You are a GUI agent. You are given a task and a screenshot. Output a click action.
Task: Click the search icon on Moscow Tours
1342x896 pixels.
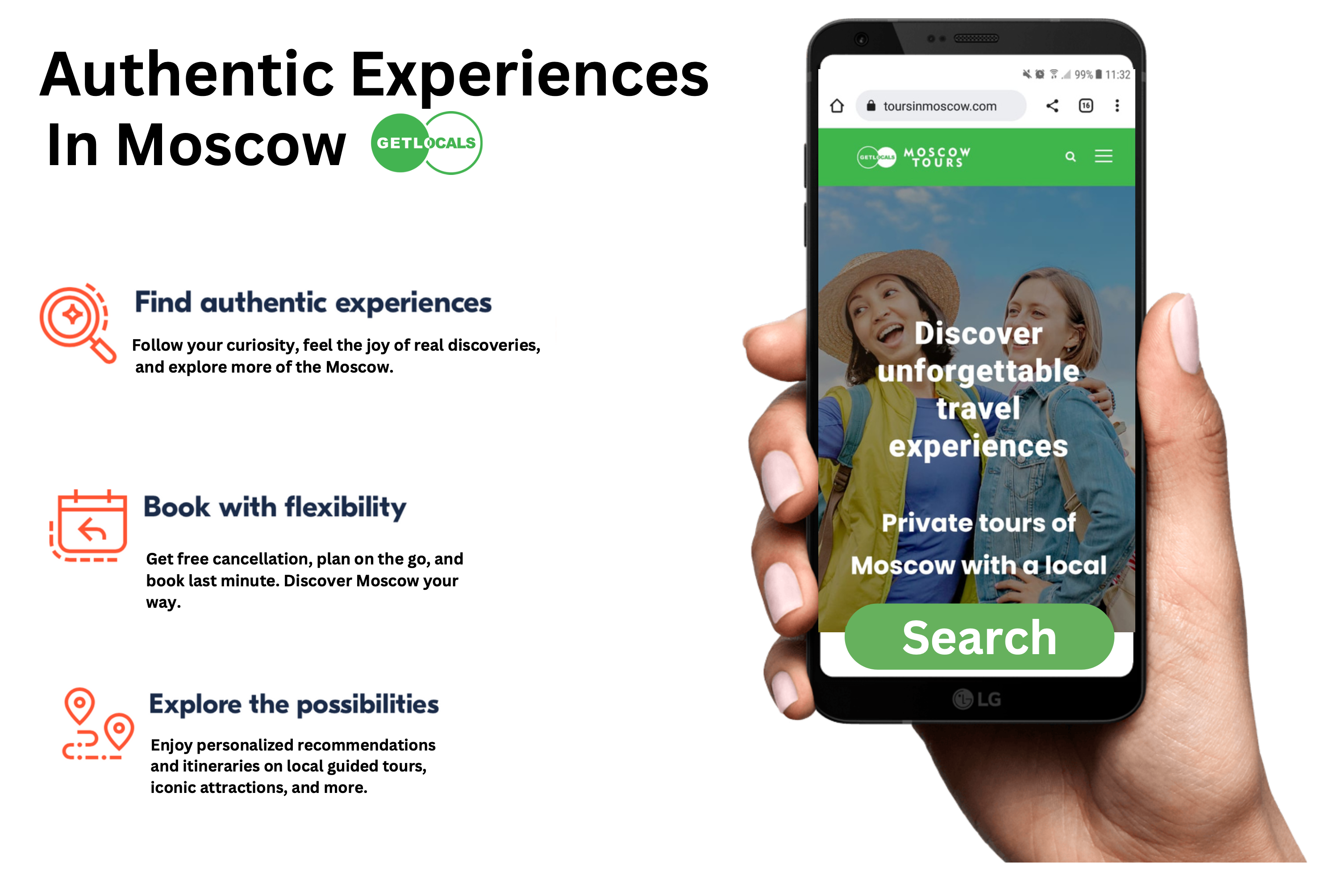point(1070,157)
